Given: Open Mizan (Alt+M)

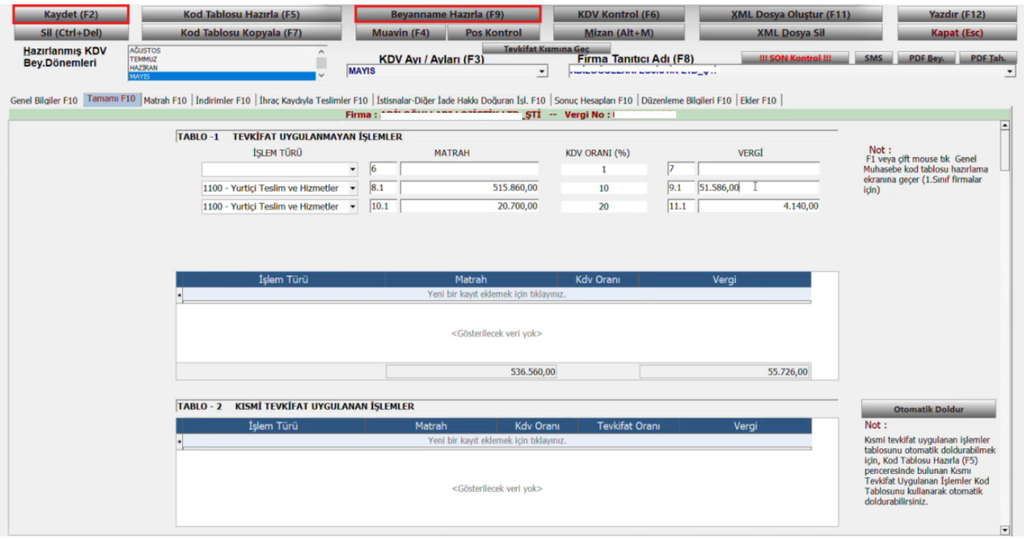Looking at the screenshot, I should tap(618, 33).
